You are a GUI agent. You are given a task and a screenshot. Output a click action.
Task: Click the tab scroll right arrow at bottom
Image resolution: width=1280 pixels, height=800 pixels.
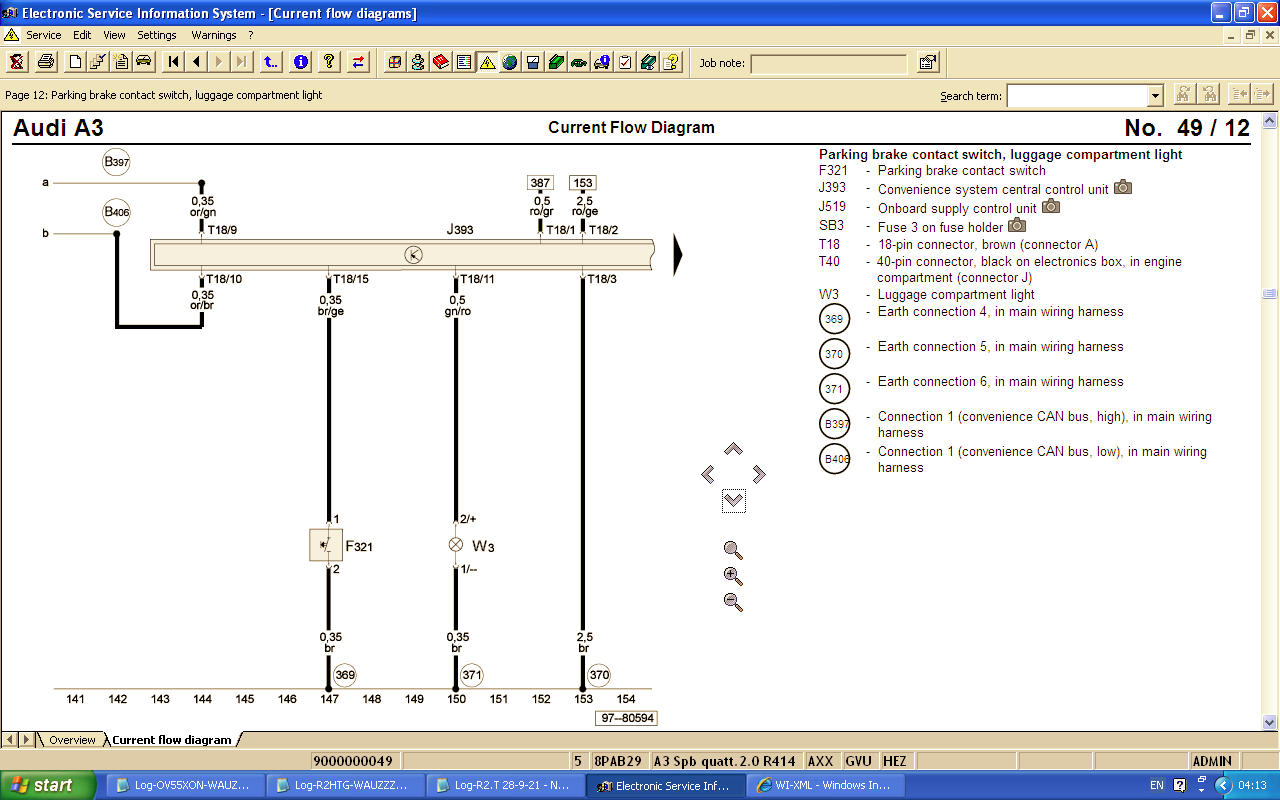click(26, 740)
